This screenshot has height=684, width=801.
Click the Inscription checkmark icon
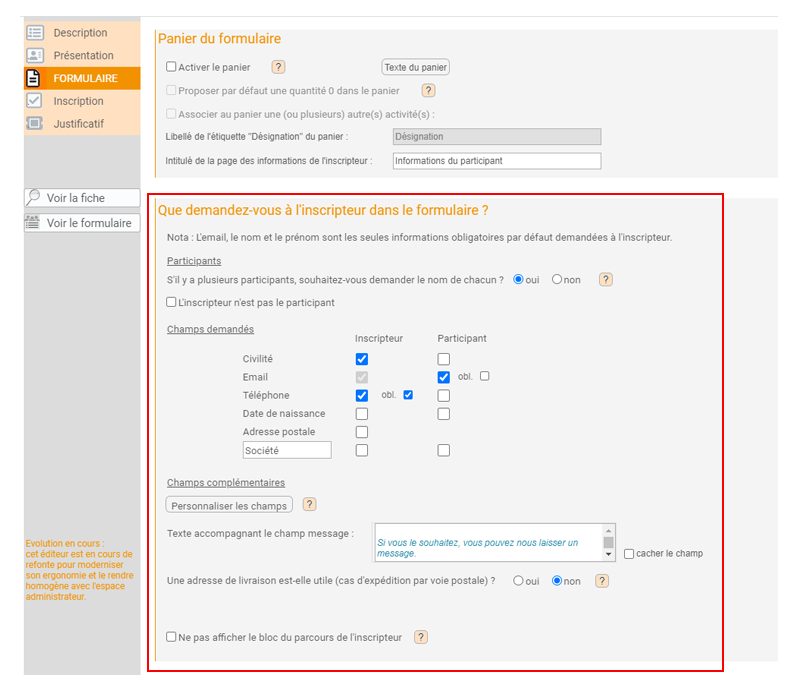pyautogui.click(x=34, y=101)
